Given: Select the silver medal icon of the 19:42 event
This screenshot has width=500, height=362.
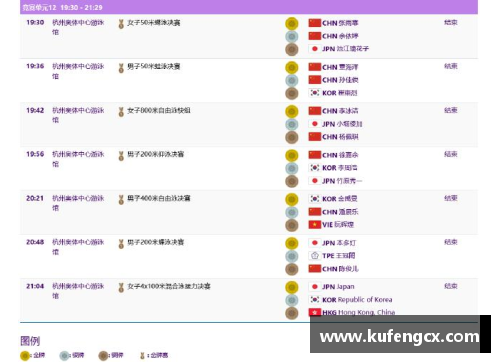Looking at the screenshot, I should (292, 124).
